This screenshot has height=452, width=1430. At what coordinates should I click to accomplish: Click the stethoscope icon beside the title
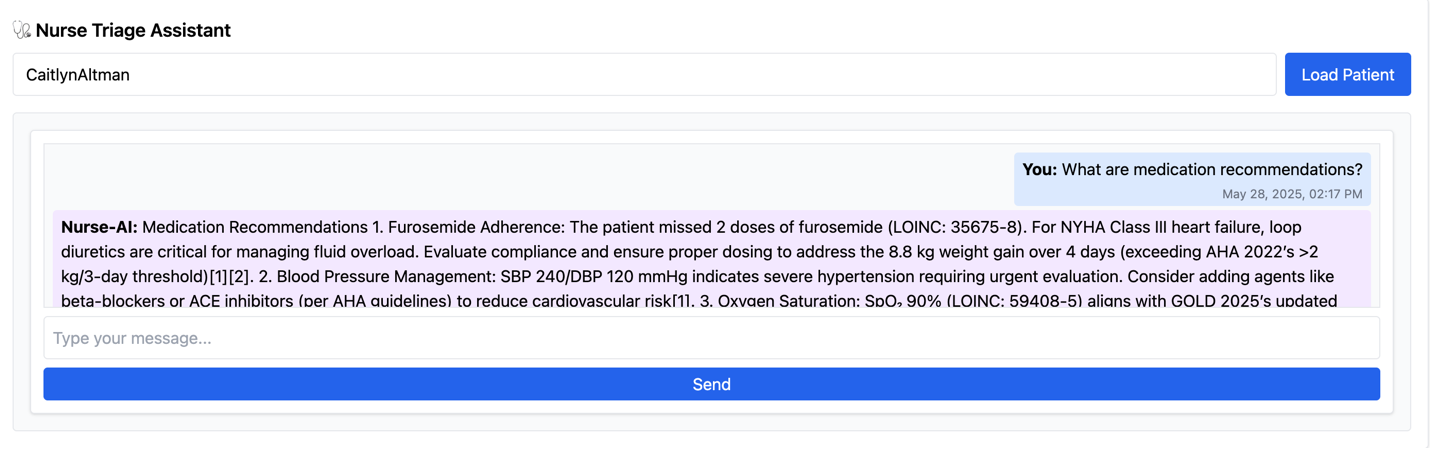22,31
